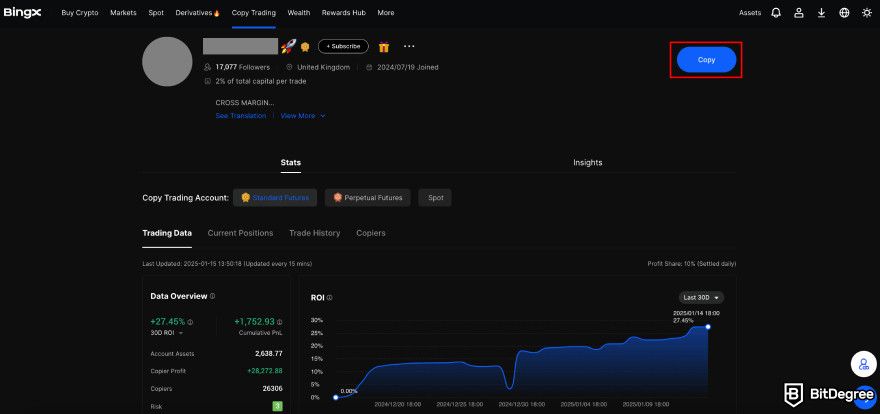Click the rocket emoji icon

(x=288, y=47)
